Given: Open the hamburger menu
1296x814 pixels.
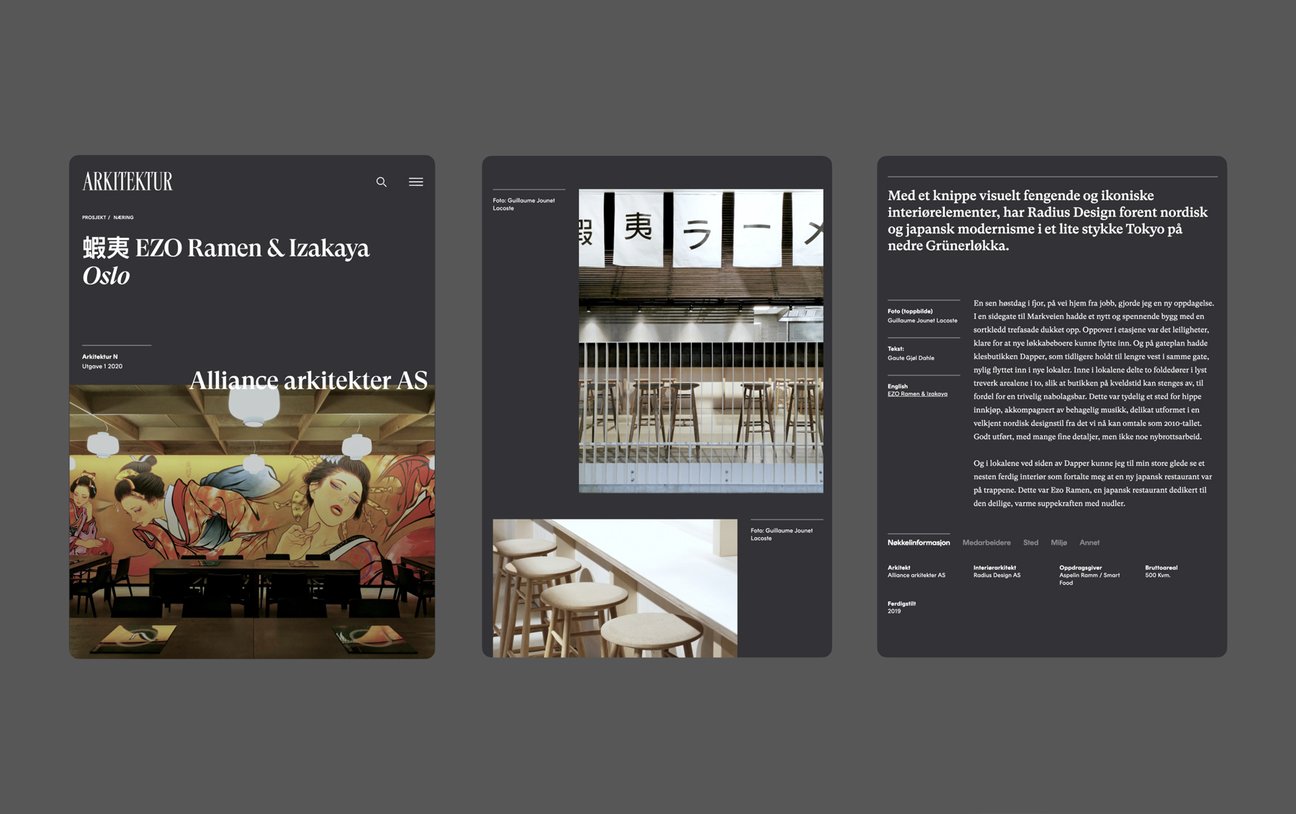Looking at the screenshot, I should pyautogui.click(x=416, y=182).
